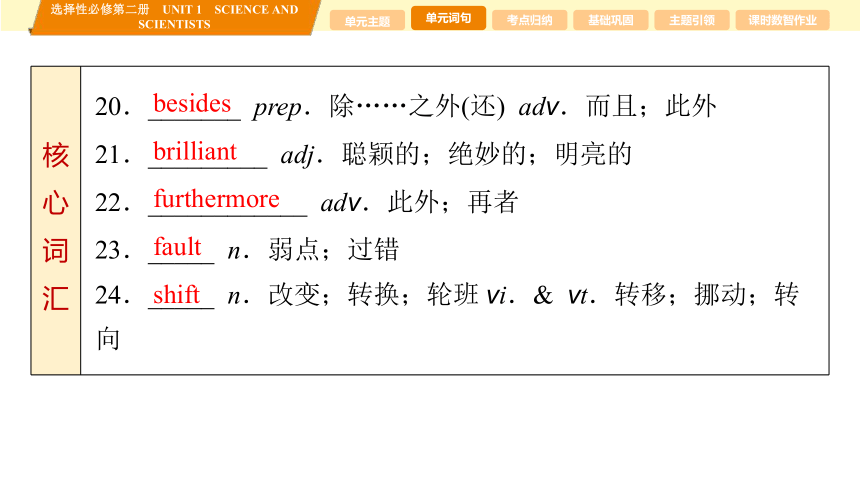This screenshot has height=484, width=860.
Task: Open the 课时数智作业 tab
Action: pos(782,21)
